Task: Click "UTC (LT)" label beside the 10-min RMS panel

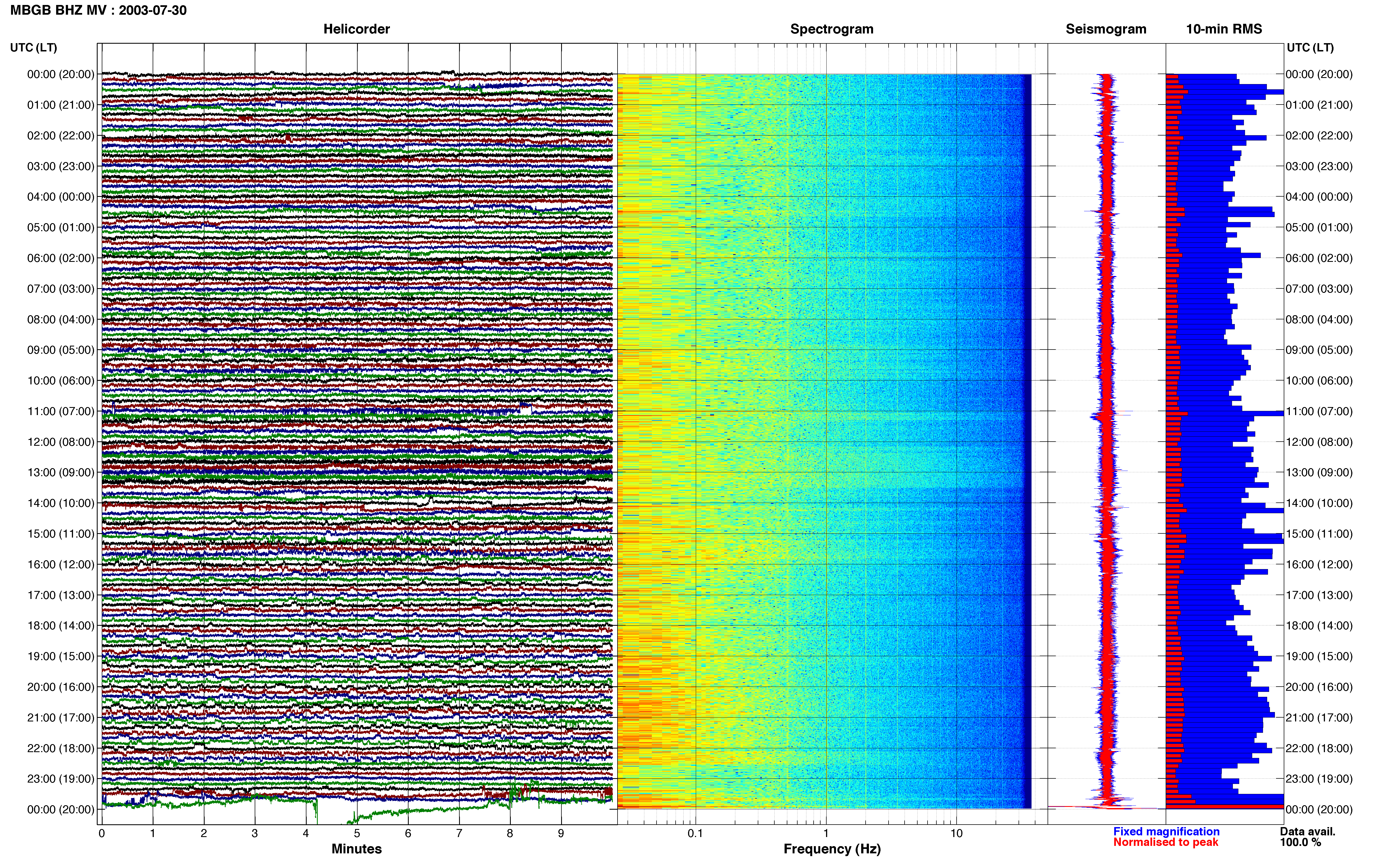Action: tap(1310, 48)
